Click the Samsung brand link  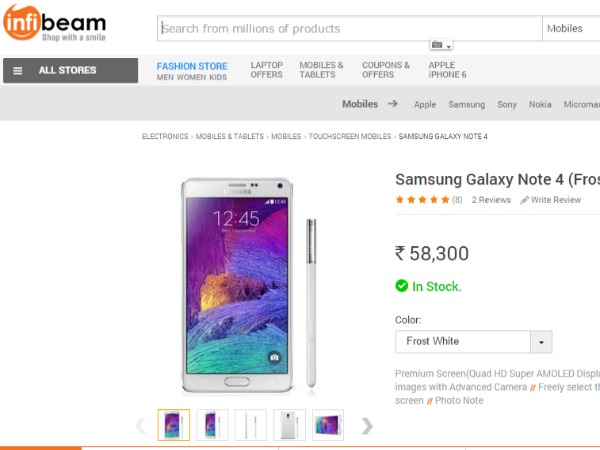(466, 104)
